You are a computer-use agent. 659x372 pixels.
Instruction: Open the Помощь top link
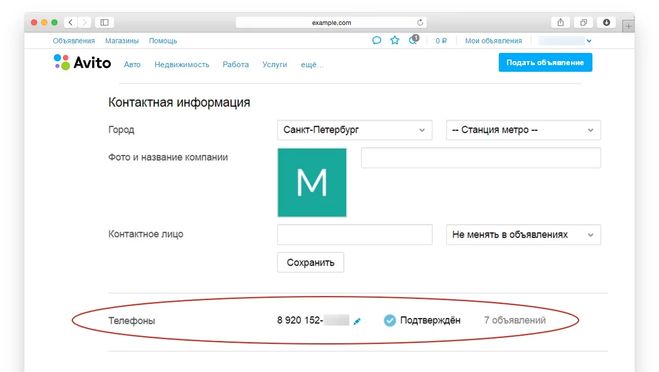pyautogui.click(x=163, y=41)
